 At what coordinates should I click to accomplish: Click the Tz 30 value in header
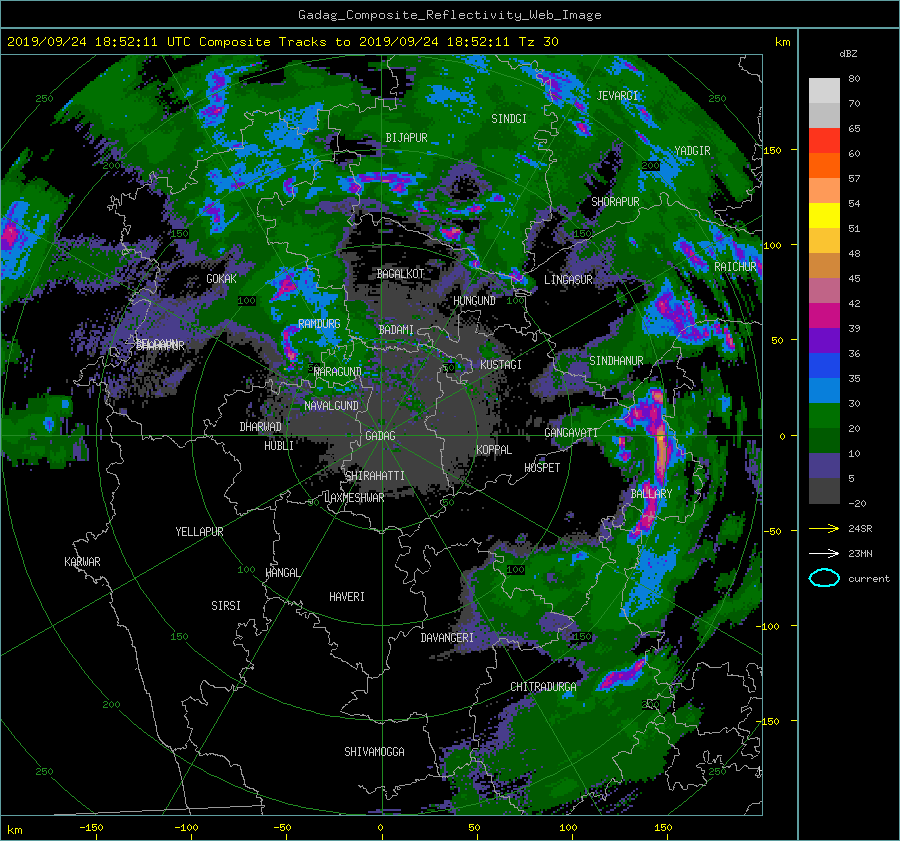coord(538,42)
